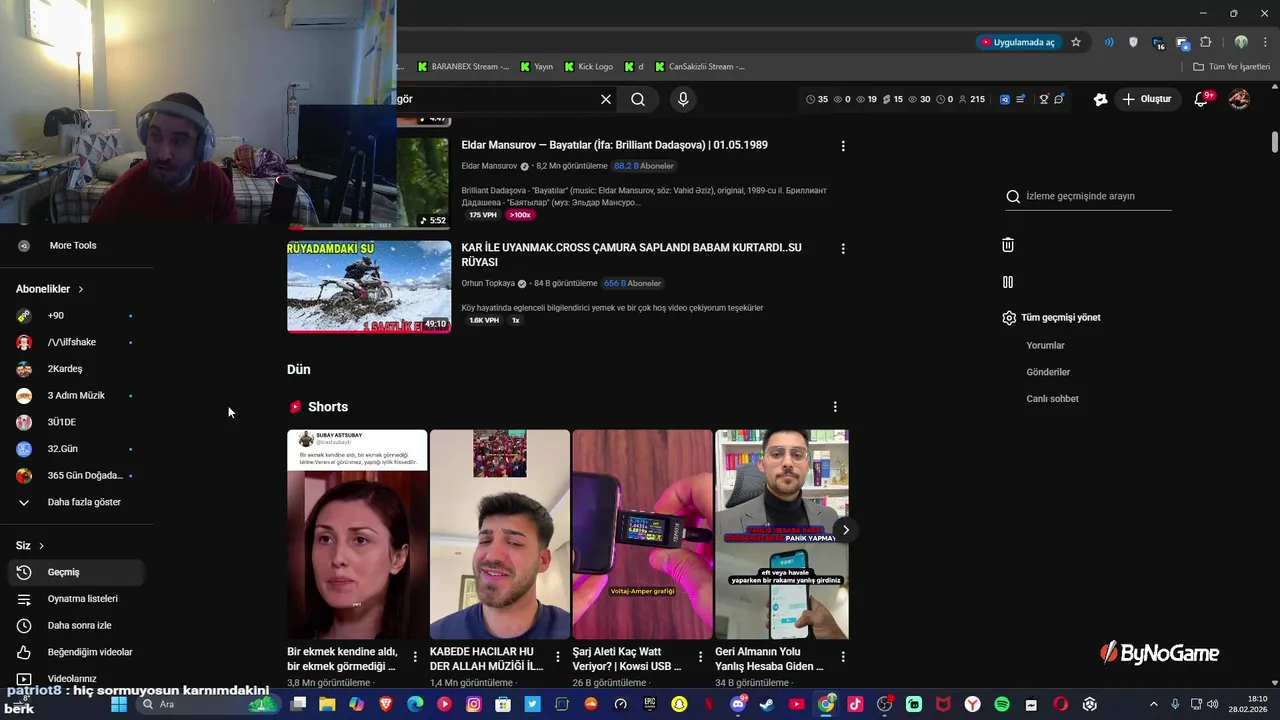Open options menu for KAR İLE UYANMAK video

843,248
